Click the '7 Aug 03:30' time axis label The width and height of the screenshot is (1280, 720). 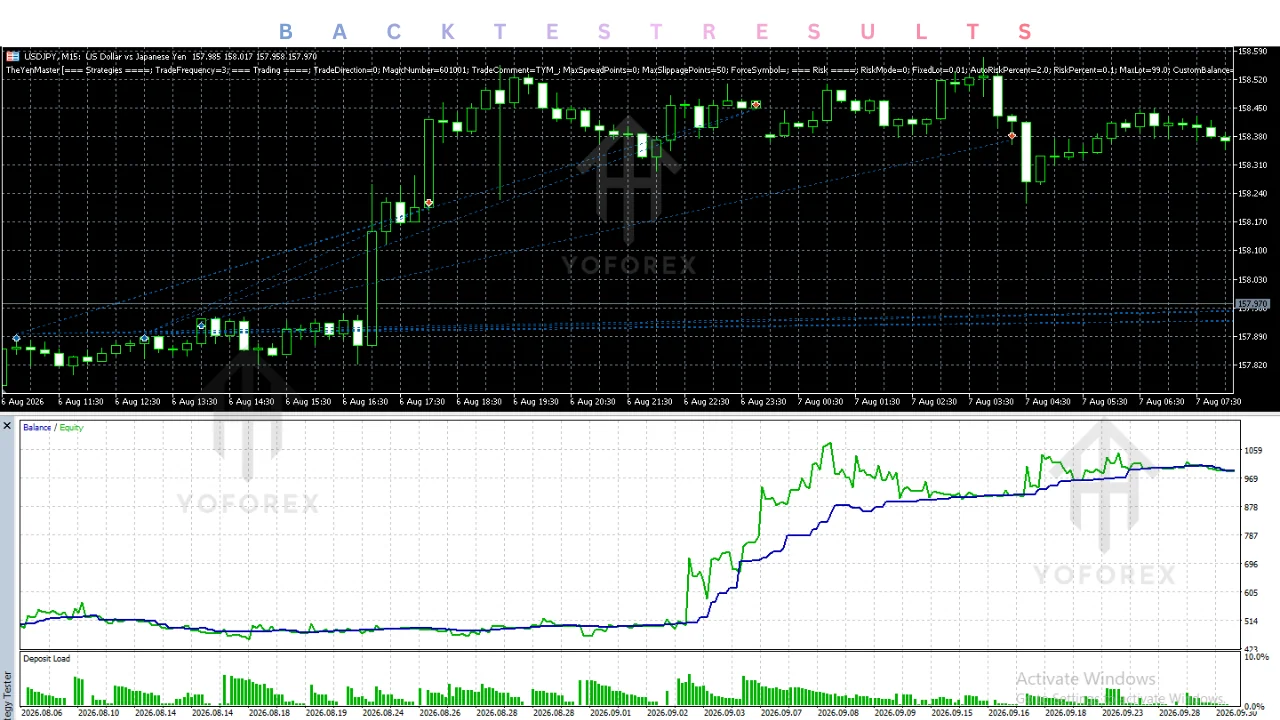[x=991, y=402]
